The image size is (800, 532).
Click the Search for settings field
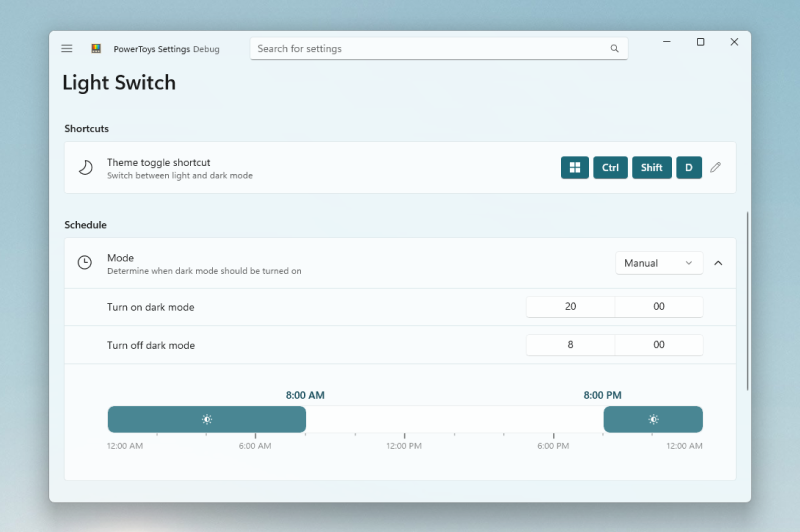430,48
